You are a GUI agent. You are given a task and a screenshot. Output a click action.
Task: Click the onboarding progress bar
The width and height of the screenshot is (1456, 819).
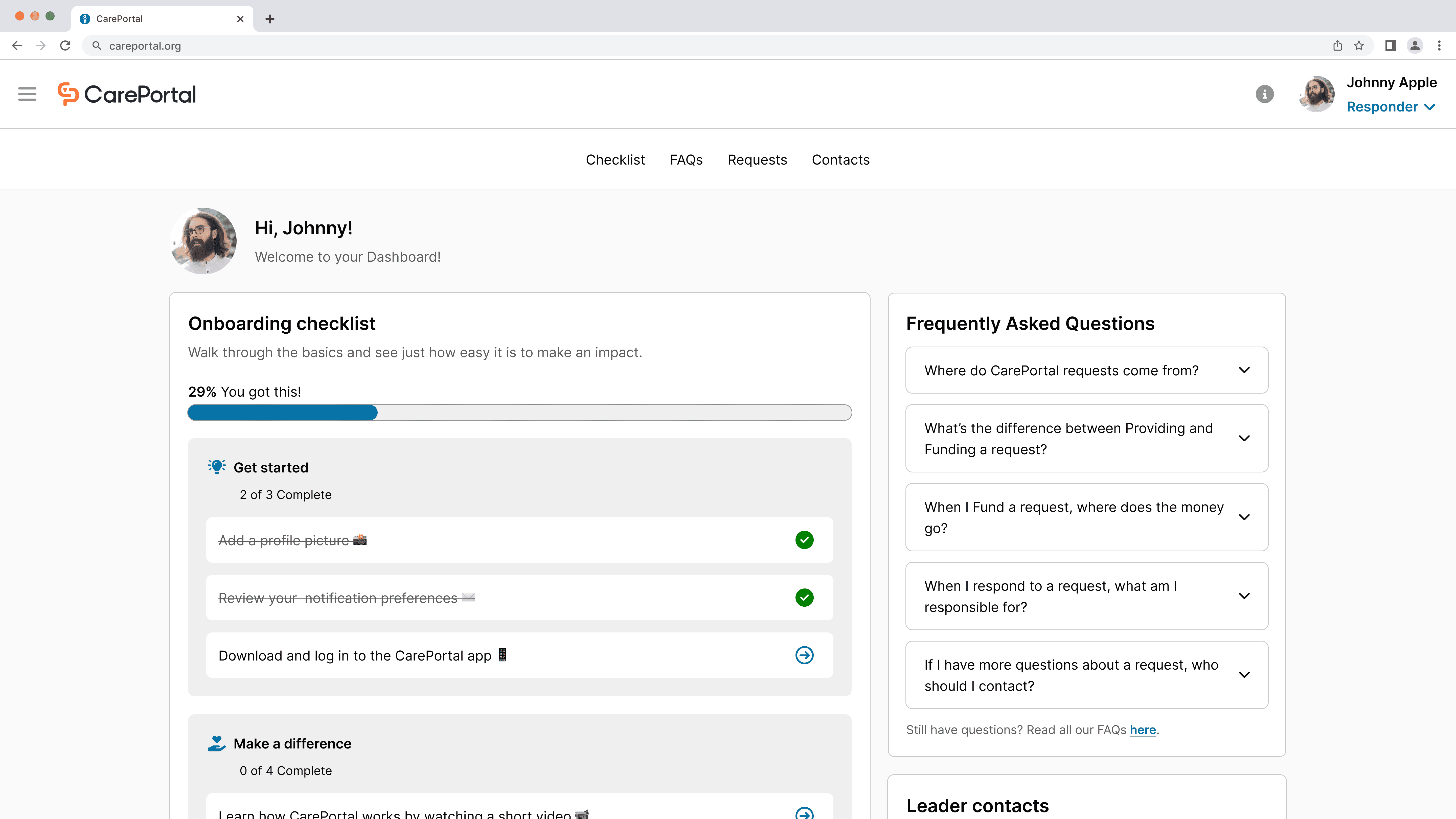click(520, 413)
